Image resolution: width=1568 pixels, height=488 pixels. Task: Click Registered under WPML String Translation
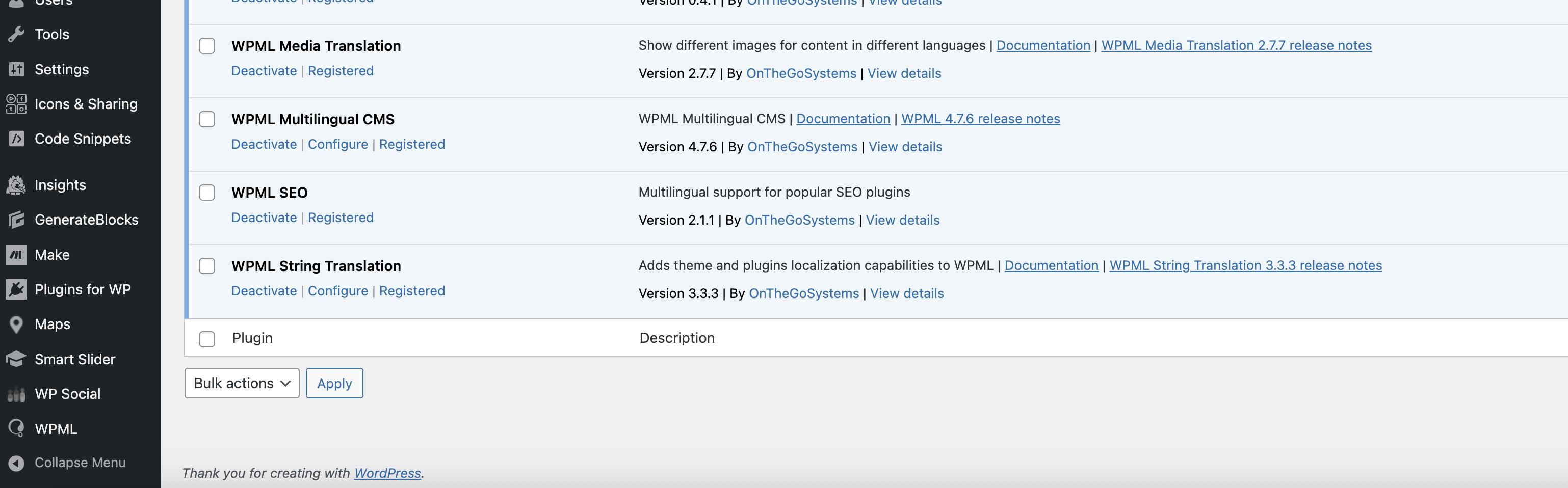coord(412,291)
